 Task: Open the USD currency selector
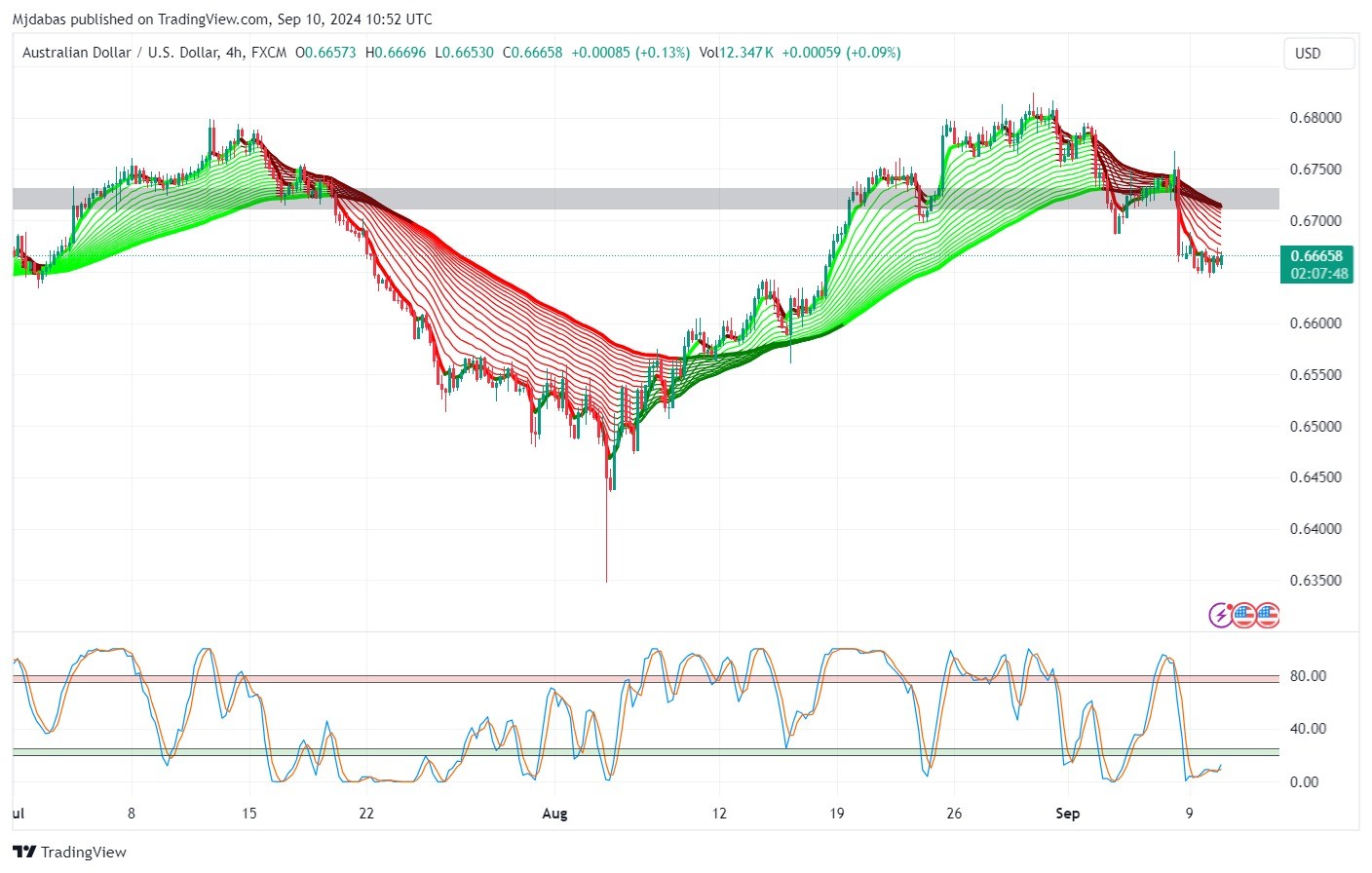coord(1318,54)
